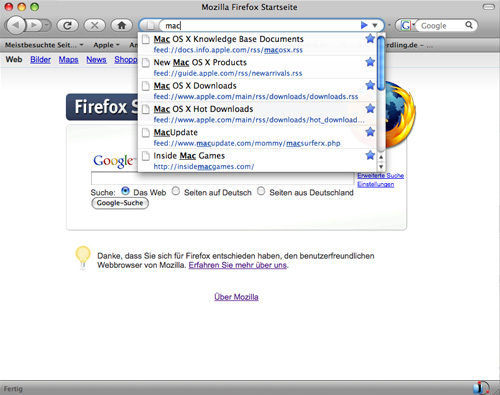Click the toolbar toggle pill in the title bar

(489, 7)
